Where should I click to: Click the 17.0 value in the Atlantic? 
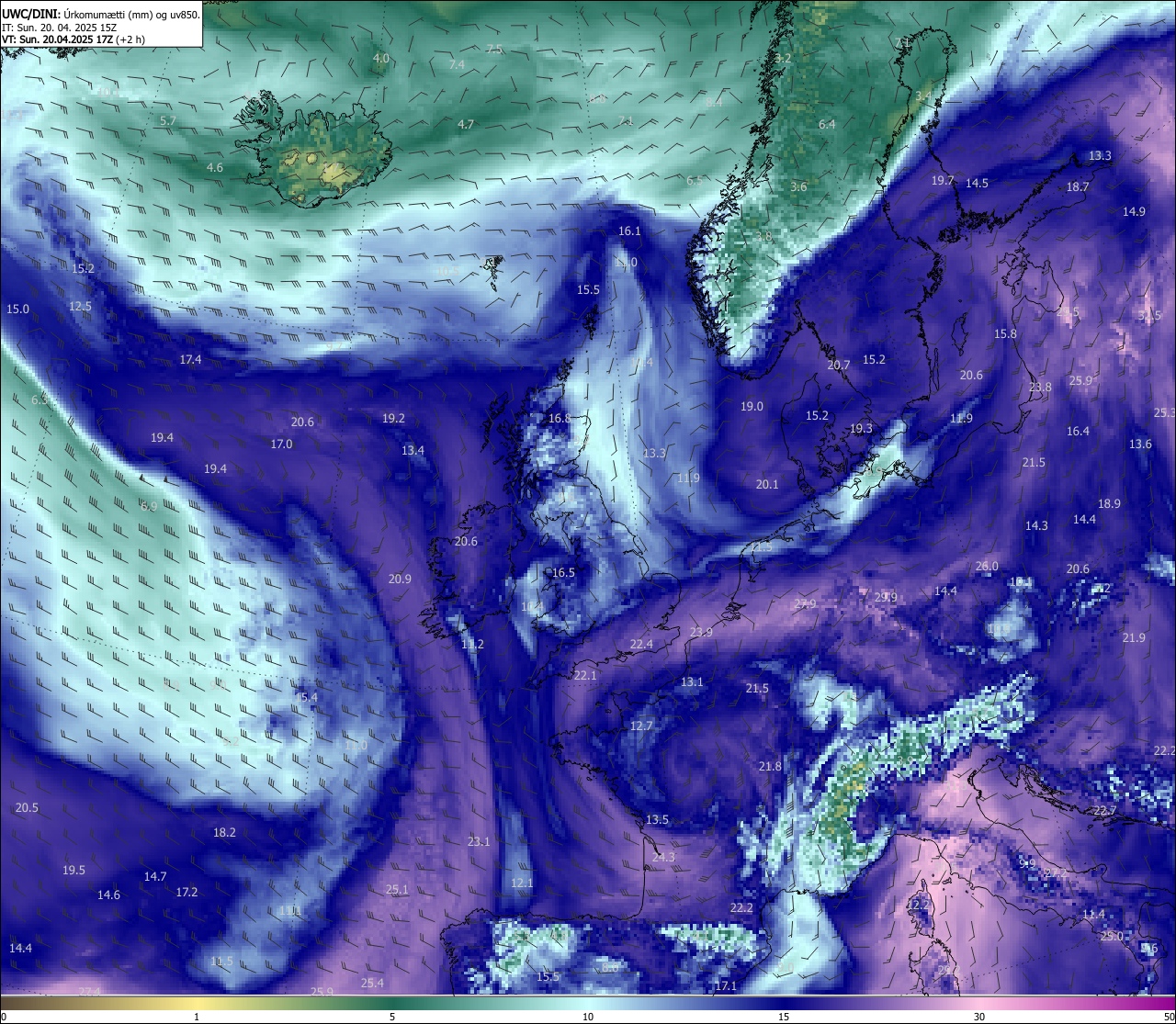[x=281, y=444]
